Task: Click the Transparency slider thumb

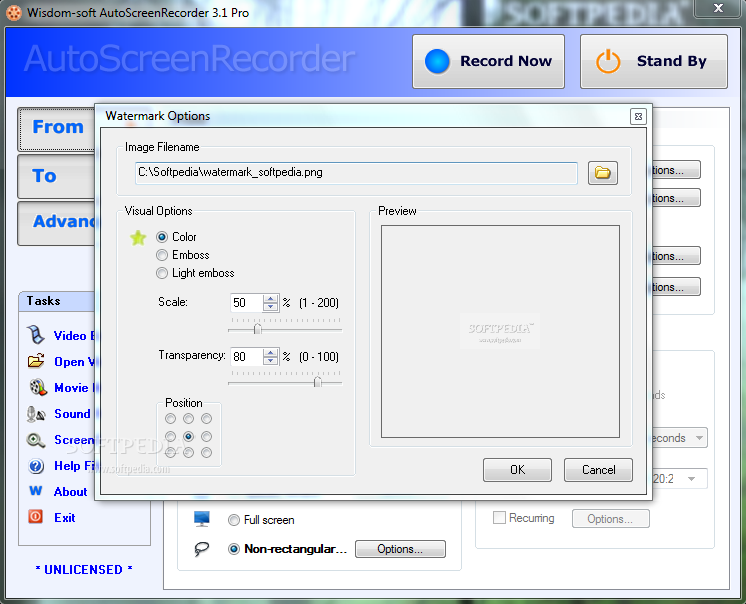Action: coord(318,382)
